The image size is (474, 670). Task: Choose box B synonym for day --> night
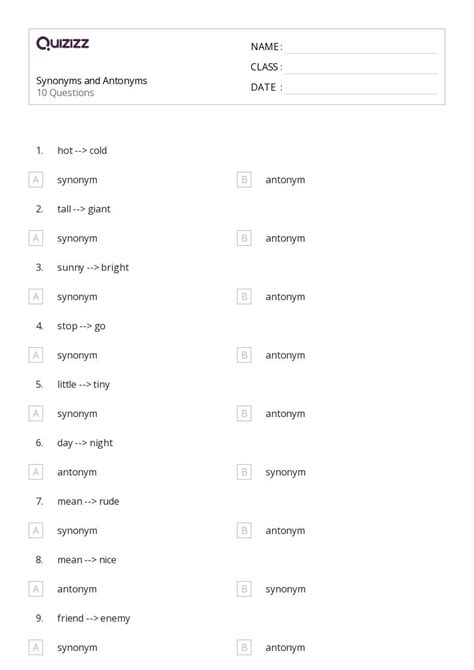point(244,472)
